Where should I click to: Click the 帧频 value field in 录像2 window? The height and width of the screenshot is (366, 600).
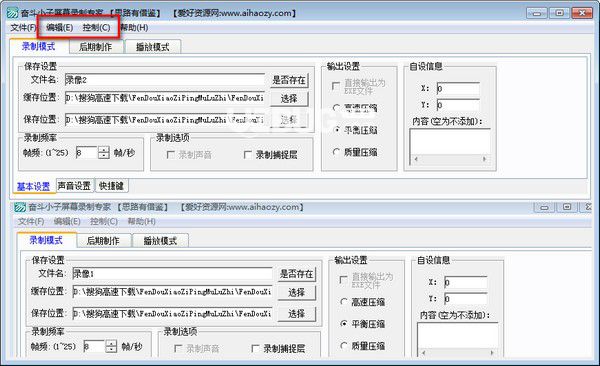pyautogui.click(x=86, y=153)
